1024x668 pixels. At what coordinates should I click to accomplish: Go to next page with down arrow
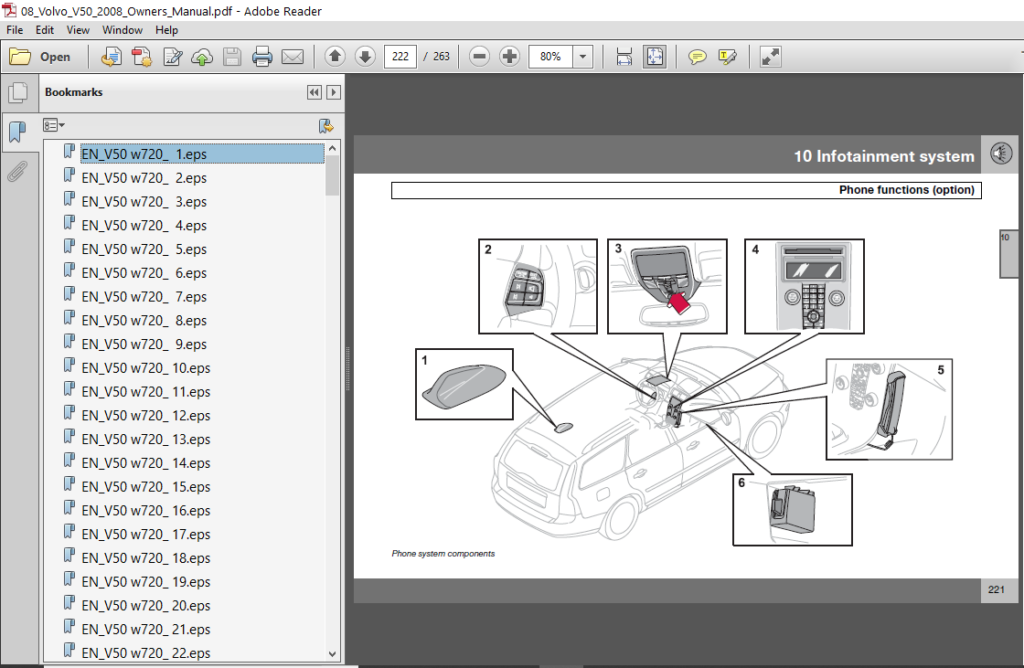click(x=365, y=57)
